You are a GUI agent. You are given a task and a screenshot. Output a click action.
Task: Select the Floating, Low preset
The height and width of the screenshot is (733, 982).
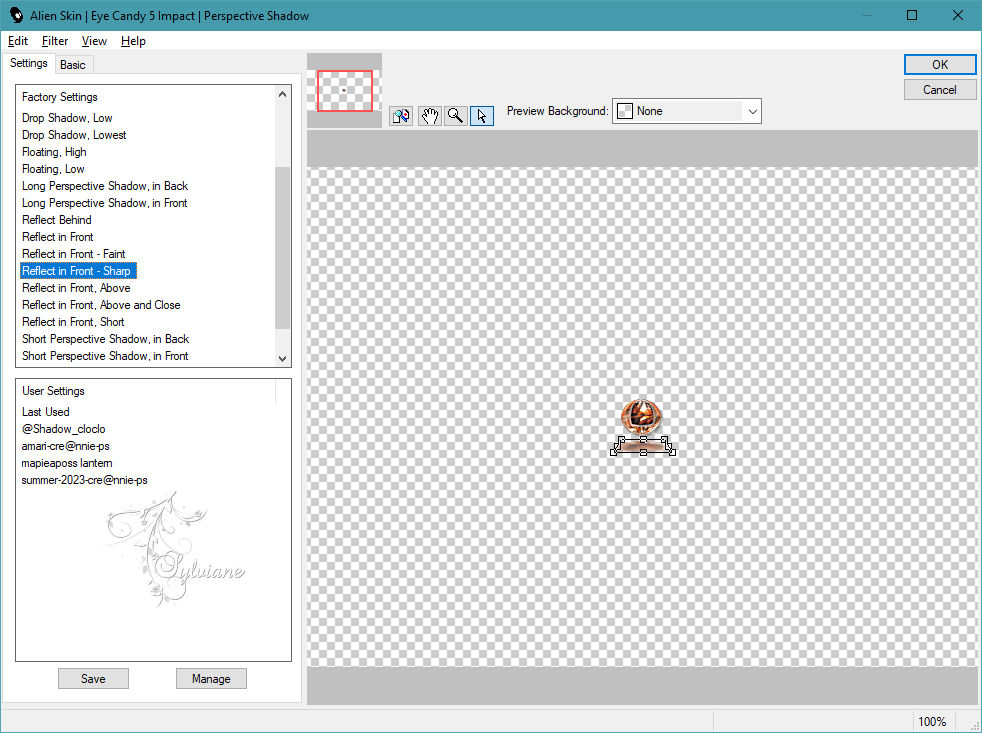(x=53, y=169)
